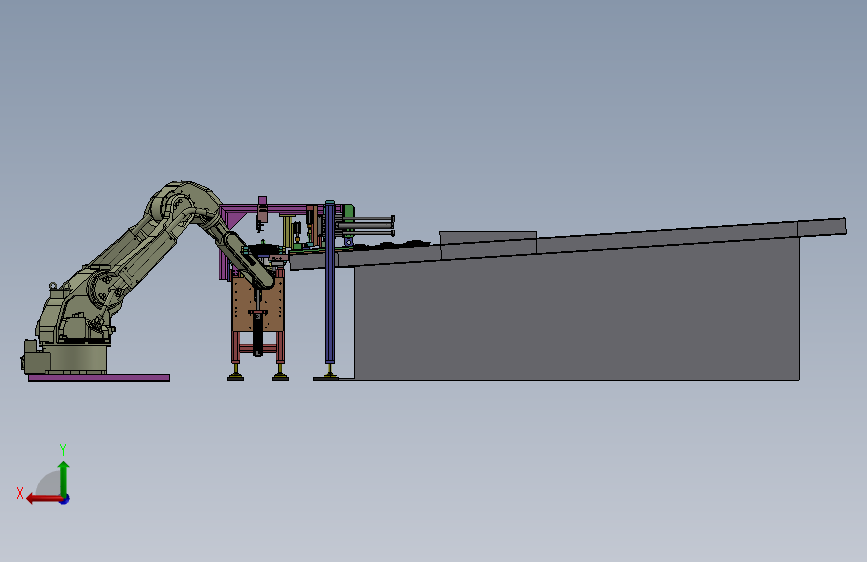This screenshot has width=867, height=562.
Task: Select the purple base plate under robot
Action: coord(99,378)
